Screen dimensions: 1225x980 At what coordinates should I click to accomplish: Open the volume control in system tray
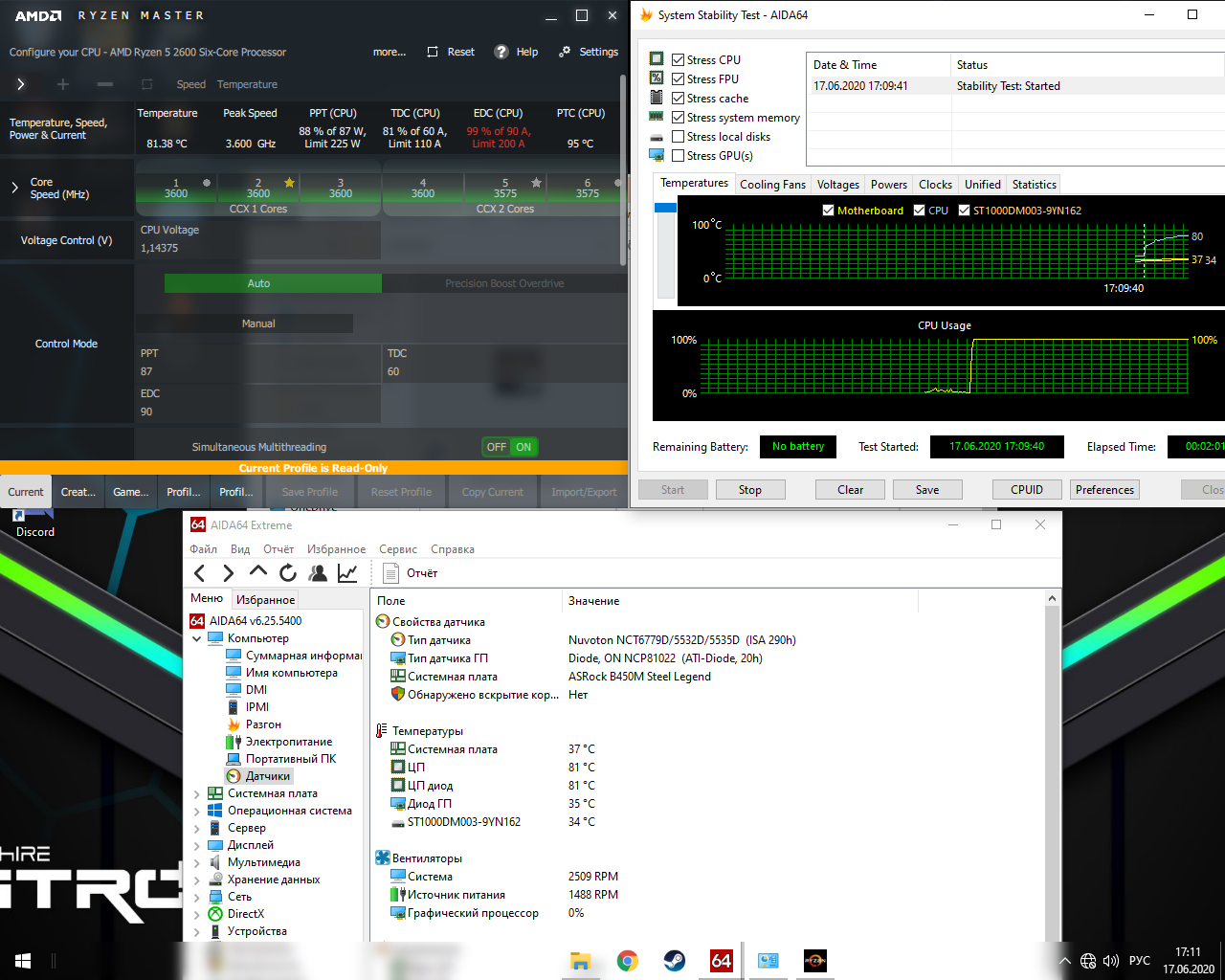[1111, 961]
